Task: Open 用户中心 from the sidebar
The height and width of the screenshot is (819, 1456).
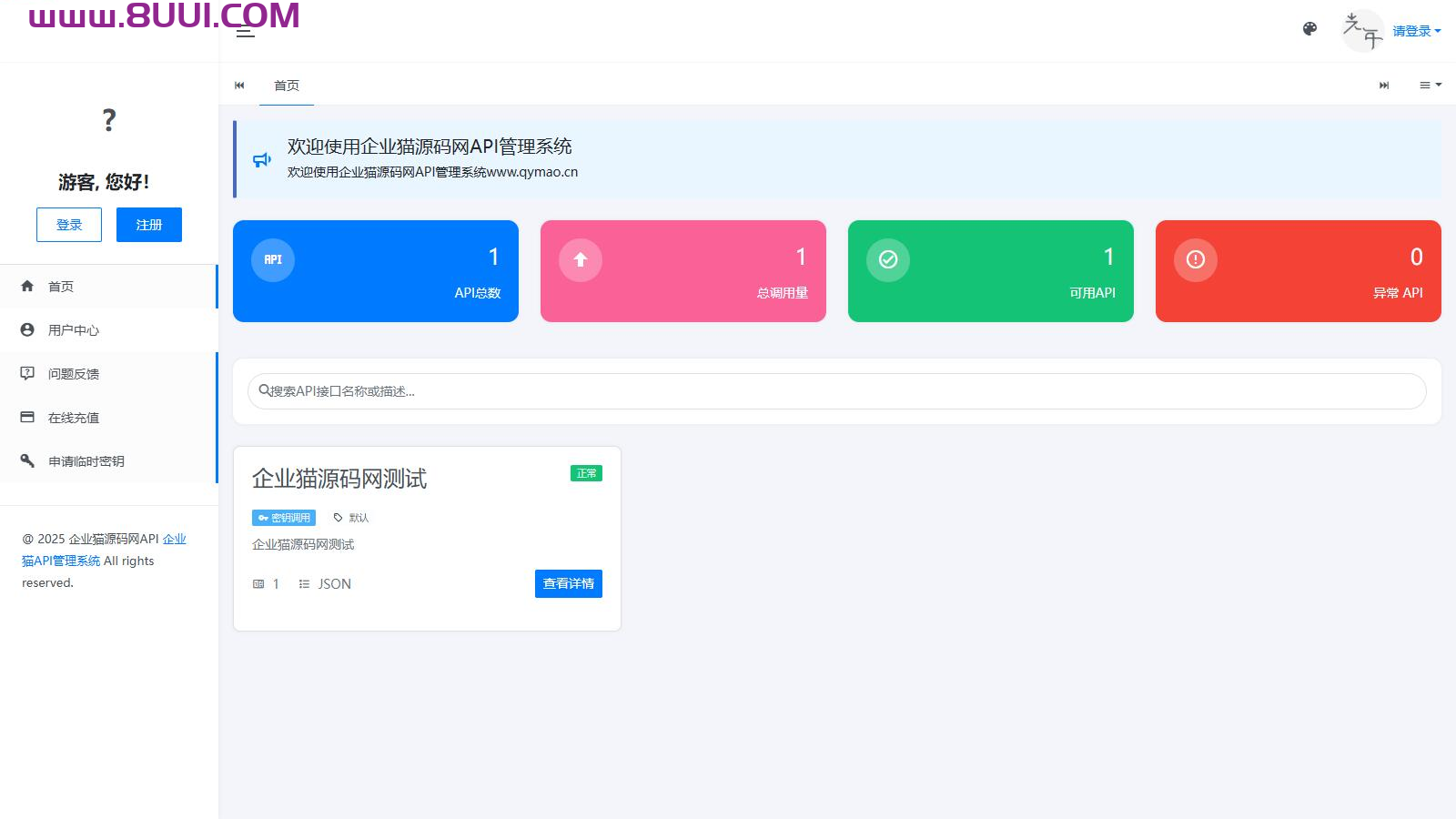Action: (x=74, y=329)
